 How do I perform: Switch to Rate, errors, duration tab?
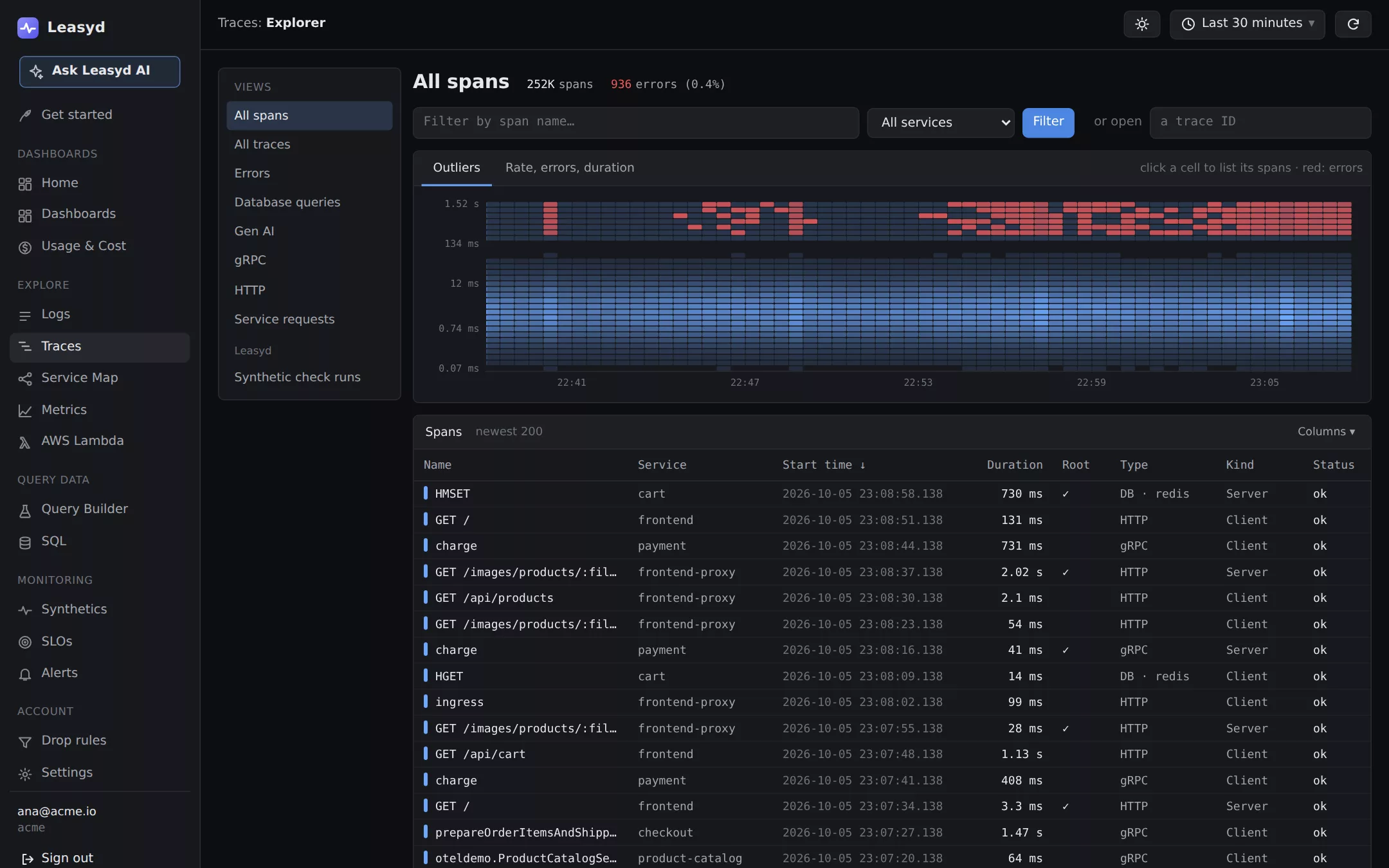570,168
